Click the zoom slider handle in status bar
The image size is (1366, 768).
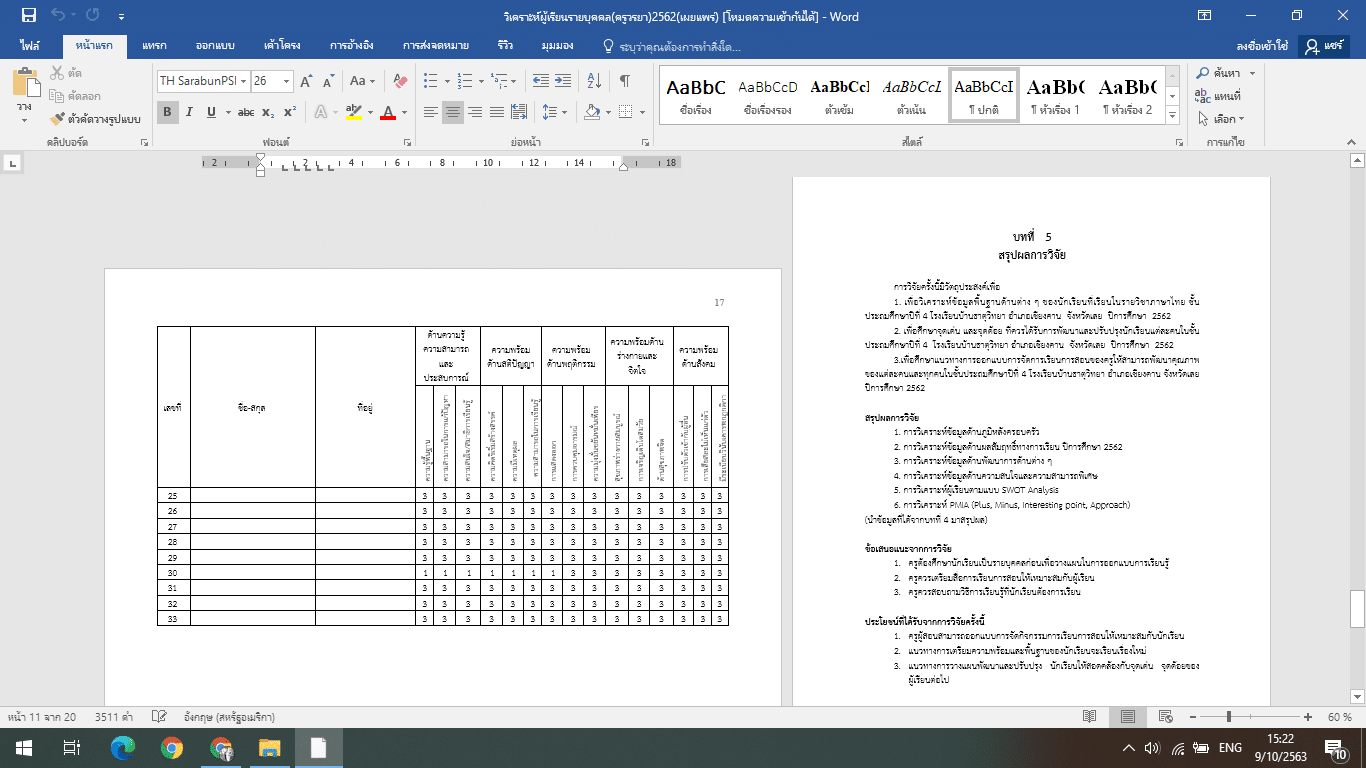1228,717
